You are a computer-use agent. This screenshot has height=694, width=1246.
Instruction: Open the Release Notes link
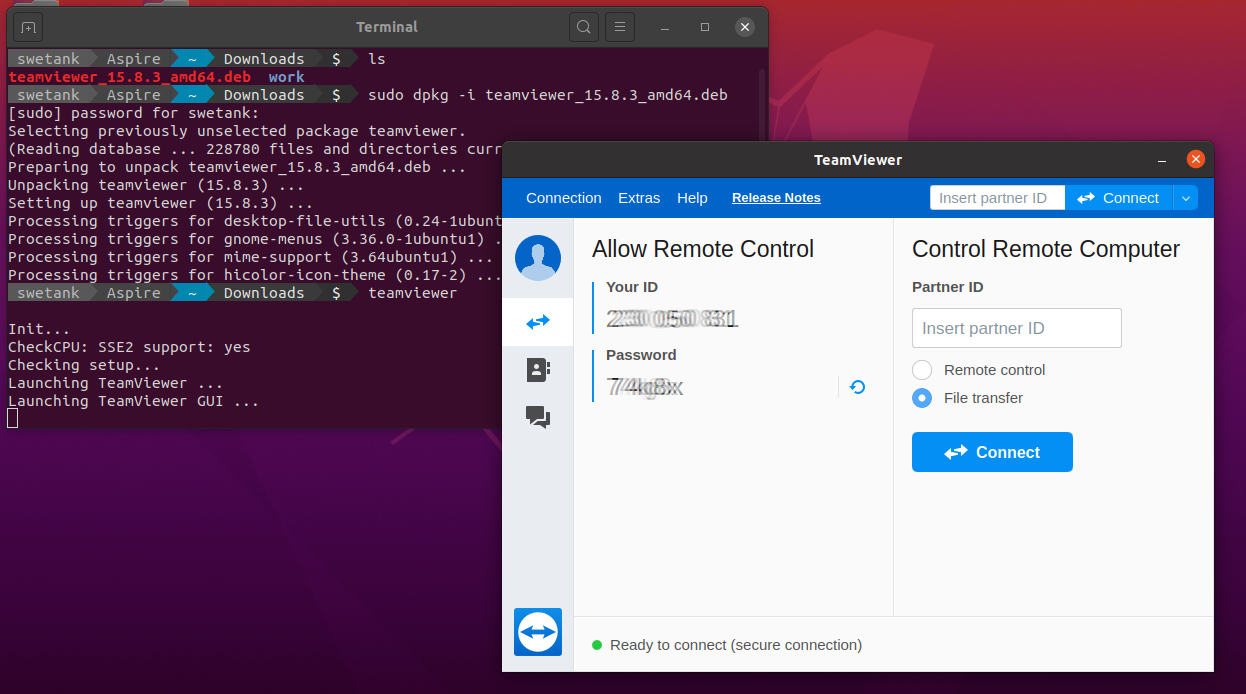tap(776, 198)
